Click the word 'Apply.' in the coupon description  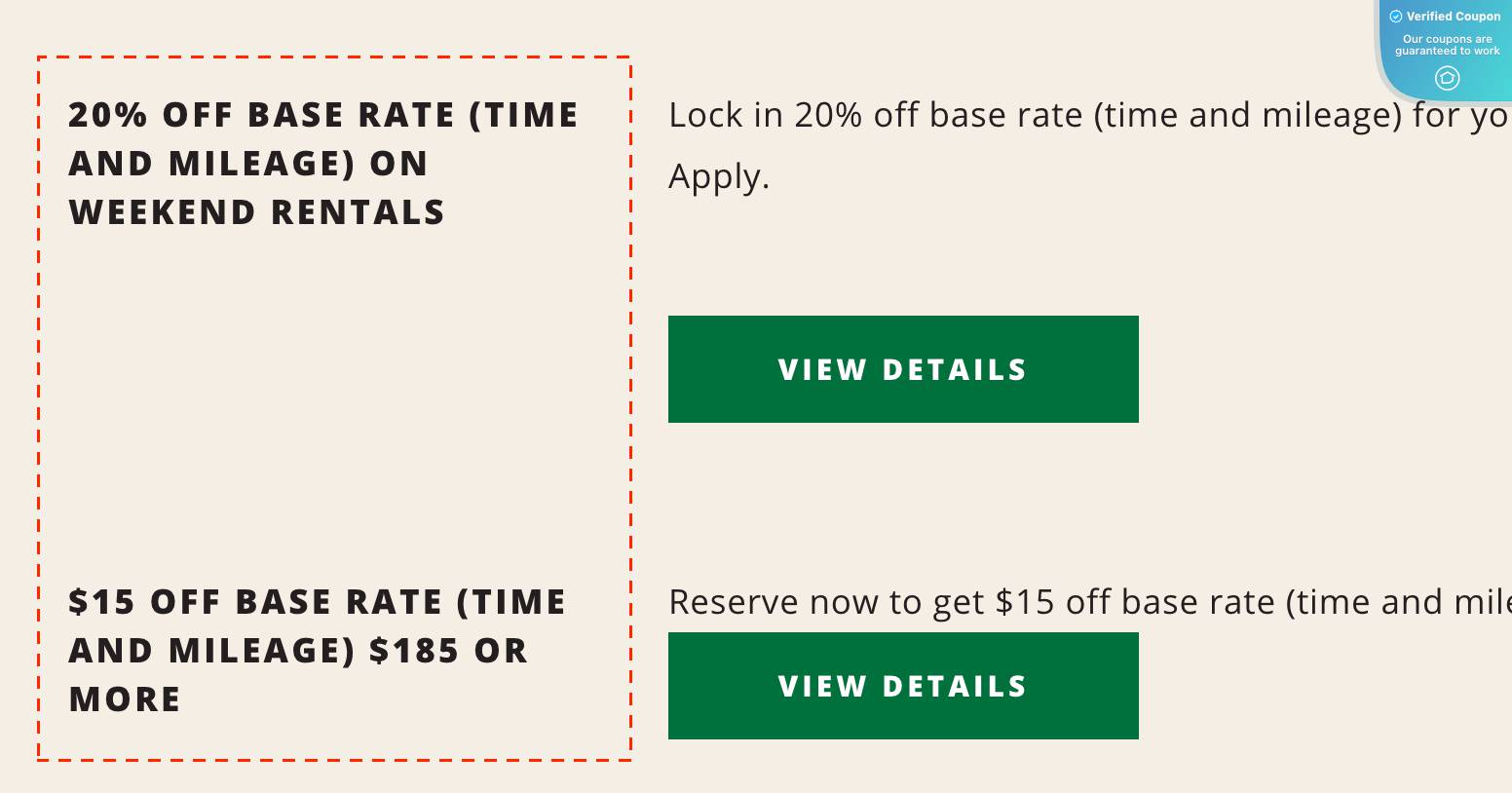pyautogui.click(x=718, y=176)
